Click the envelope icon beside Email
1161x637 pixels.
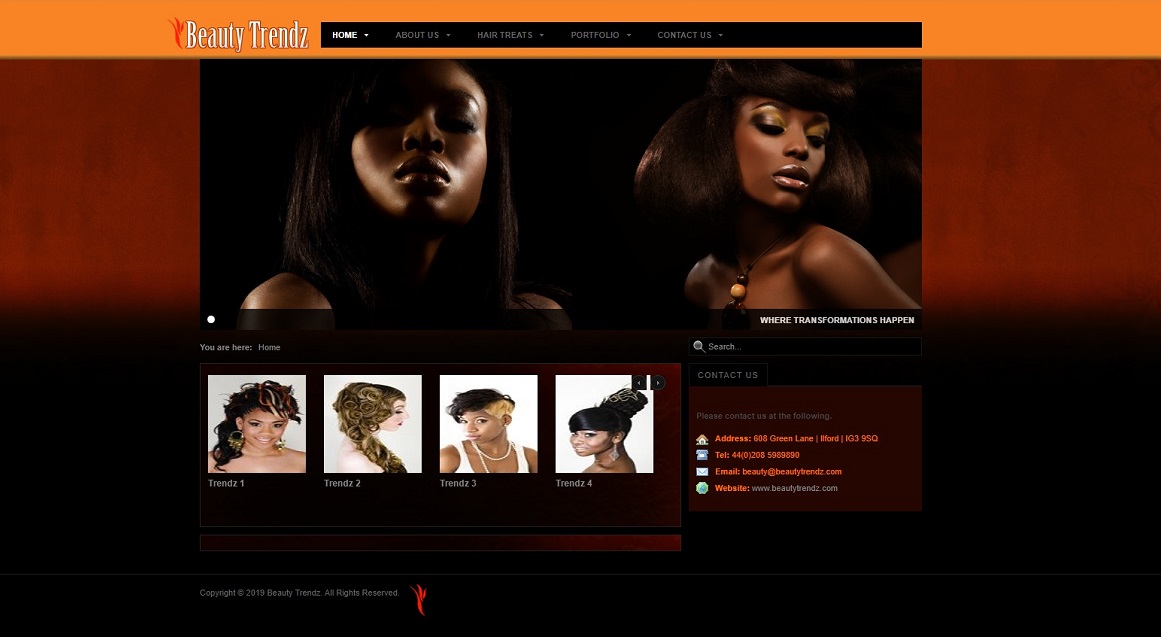tap(702, 472)
